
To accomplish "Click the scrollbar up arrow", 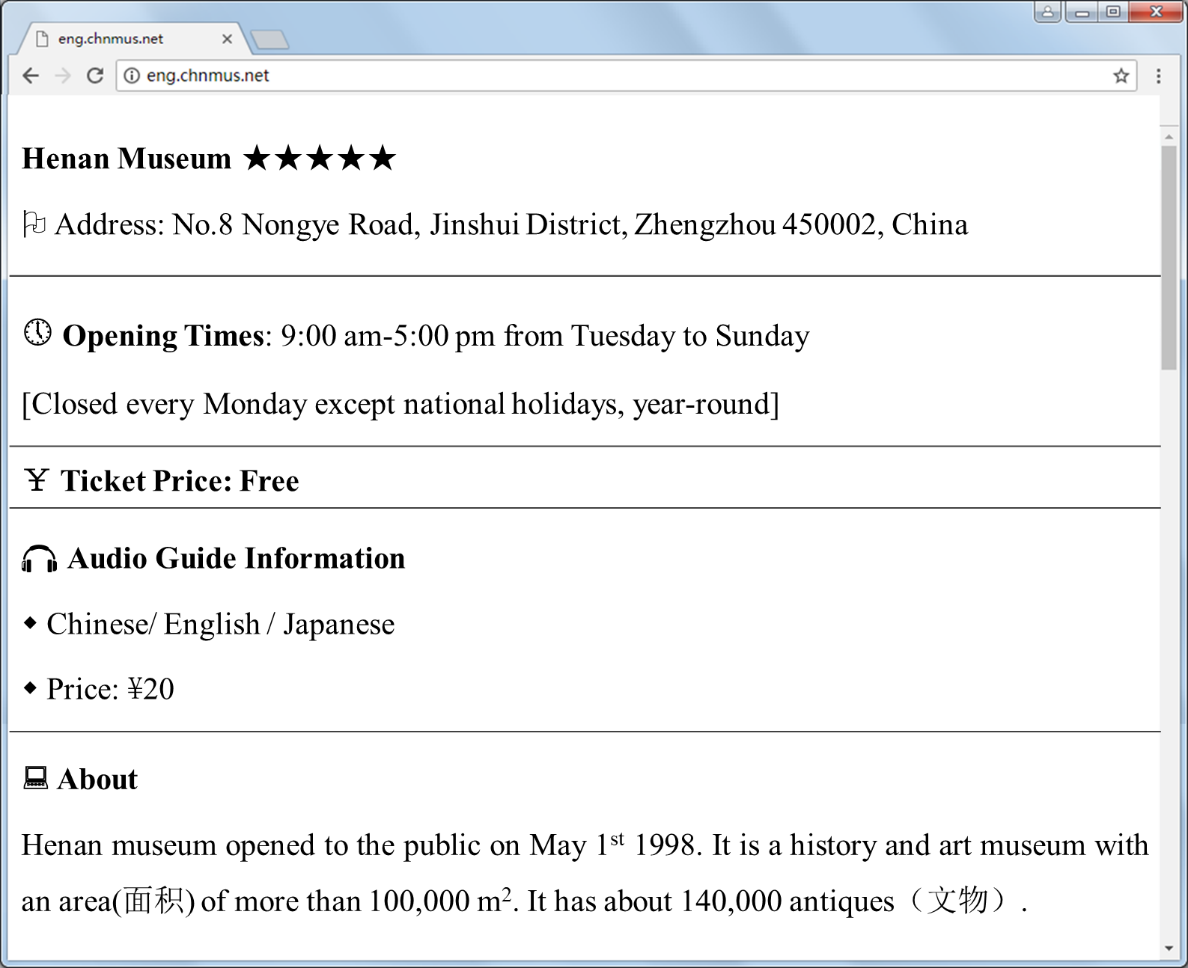I will tap(1169, 135).
